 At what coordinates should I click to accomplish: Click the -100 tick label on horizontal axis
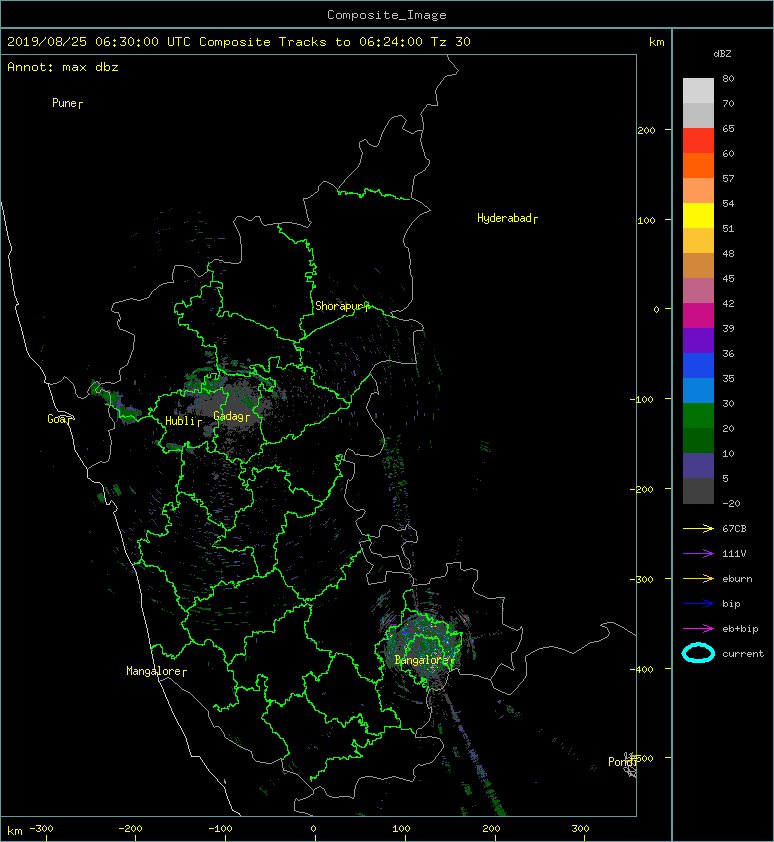click(220, 829)
